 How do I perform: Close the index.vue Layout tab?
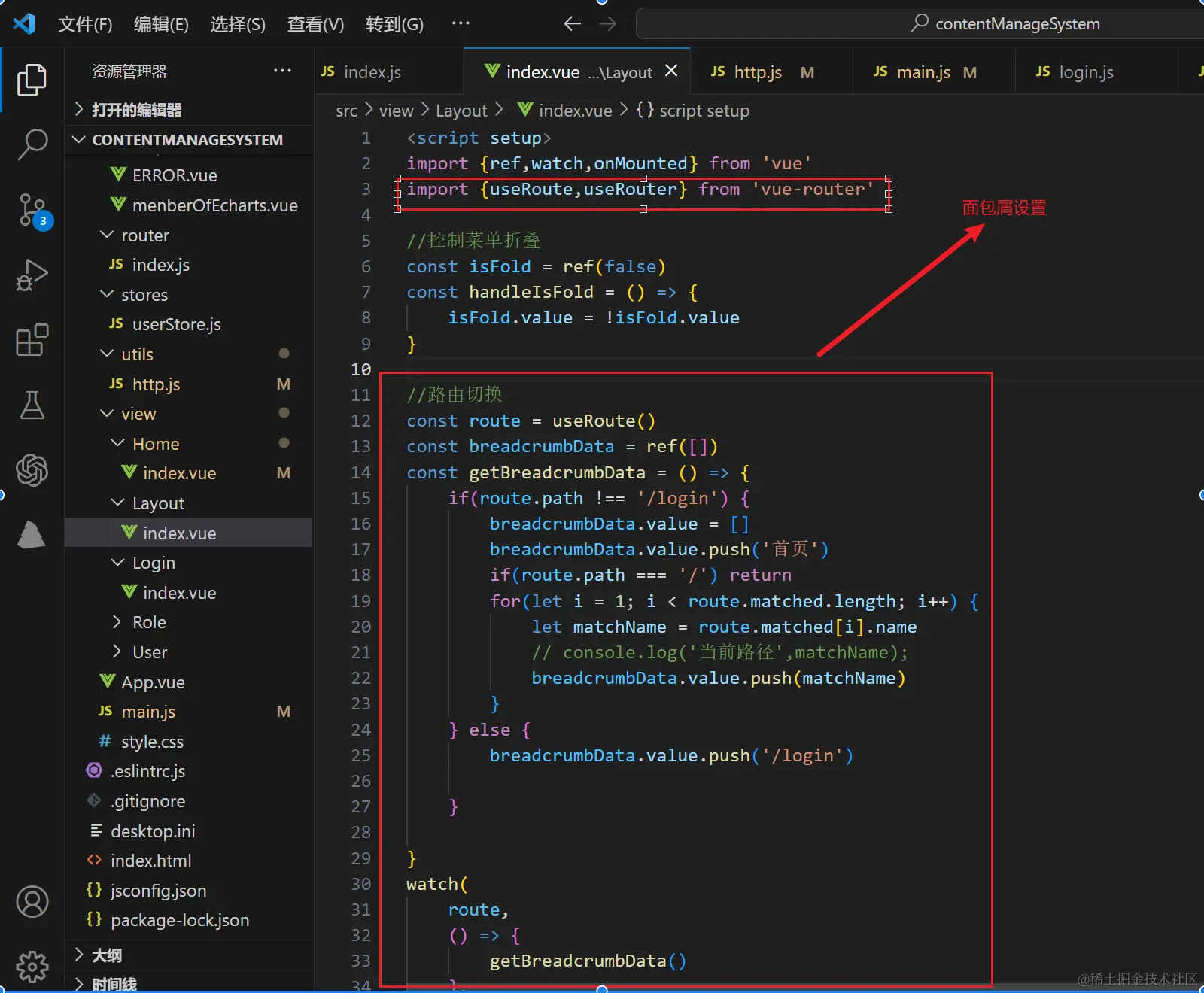click(671, 71)
